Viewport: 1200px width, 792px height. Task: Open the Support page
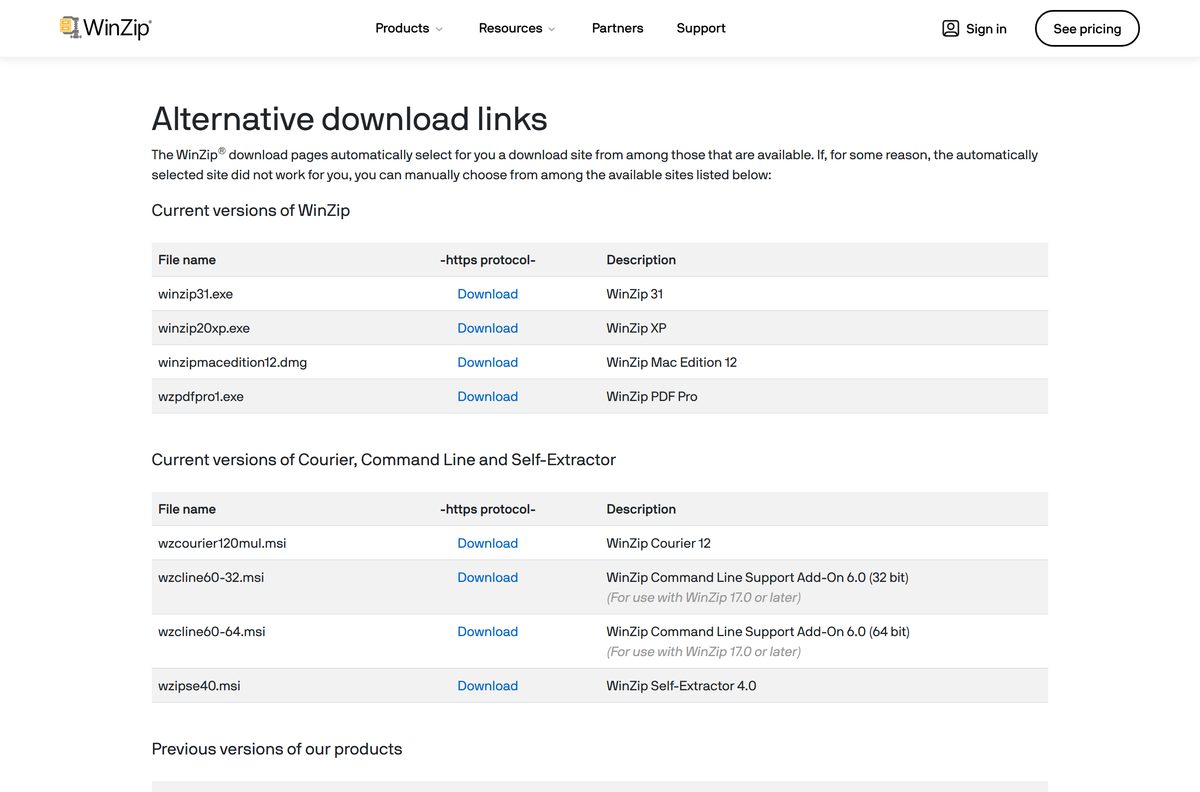coord(701,28)
